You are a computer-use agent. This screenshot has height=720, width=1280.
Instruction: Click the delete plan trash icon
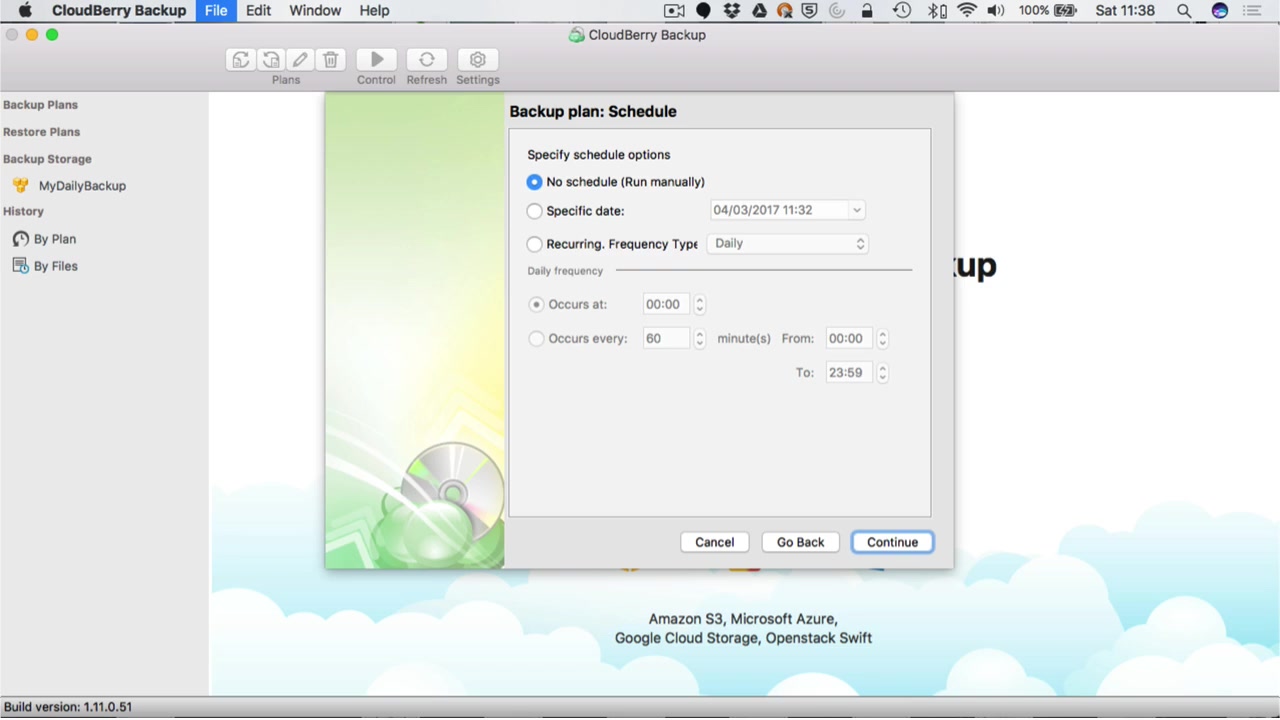click(x=331, y=60)
